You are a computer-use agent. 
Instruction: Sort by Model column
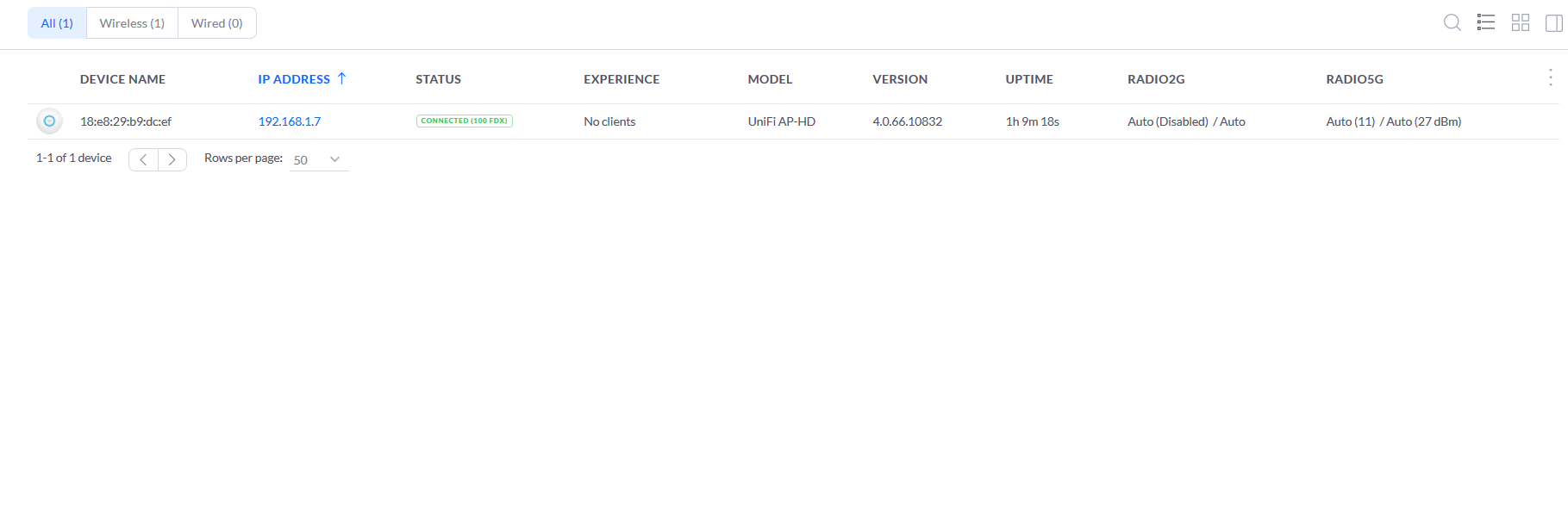pyautogui.click(x=770, y=79)
